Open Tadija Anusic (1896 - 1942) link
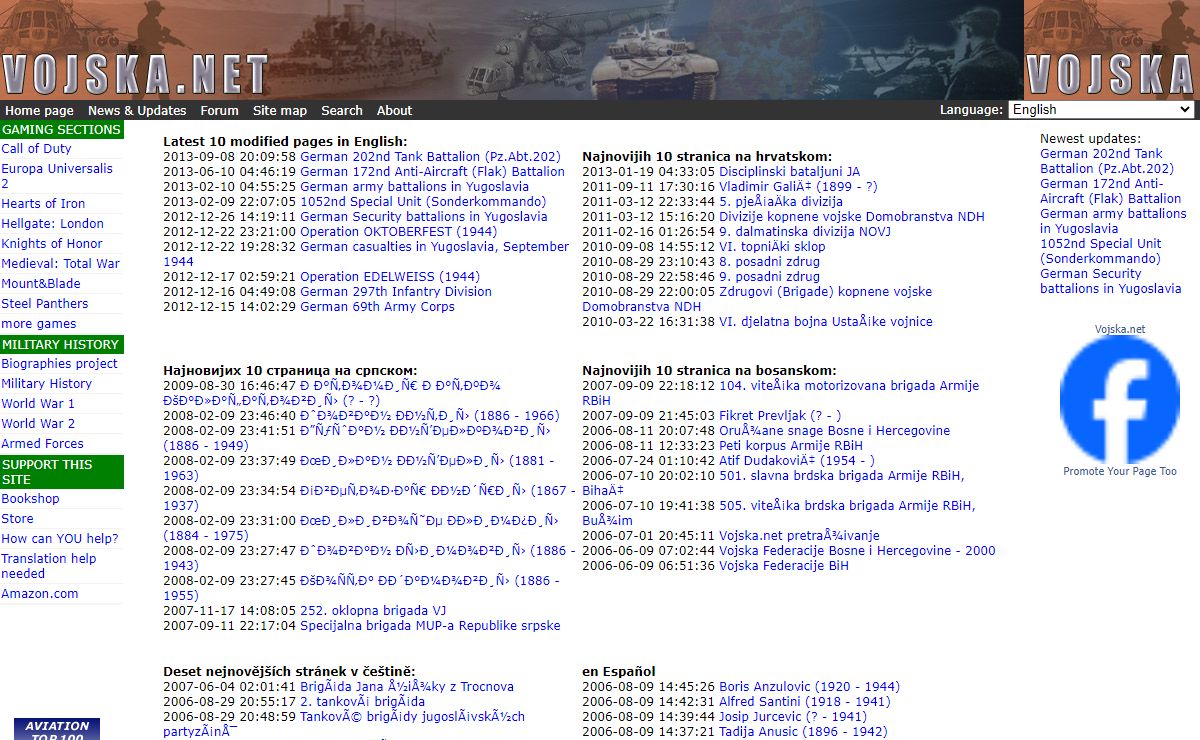The image size is (1200, 740). [803, 732]
